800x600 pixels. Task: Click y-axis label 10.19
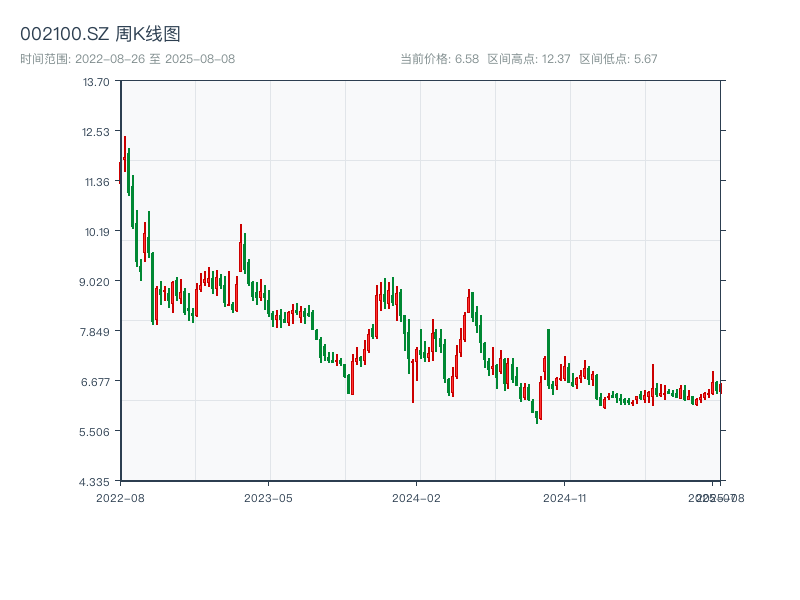[x=97, y=232]
